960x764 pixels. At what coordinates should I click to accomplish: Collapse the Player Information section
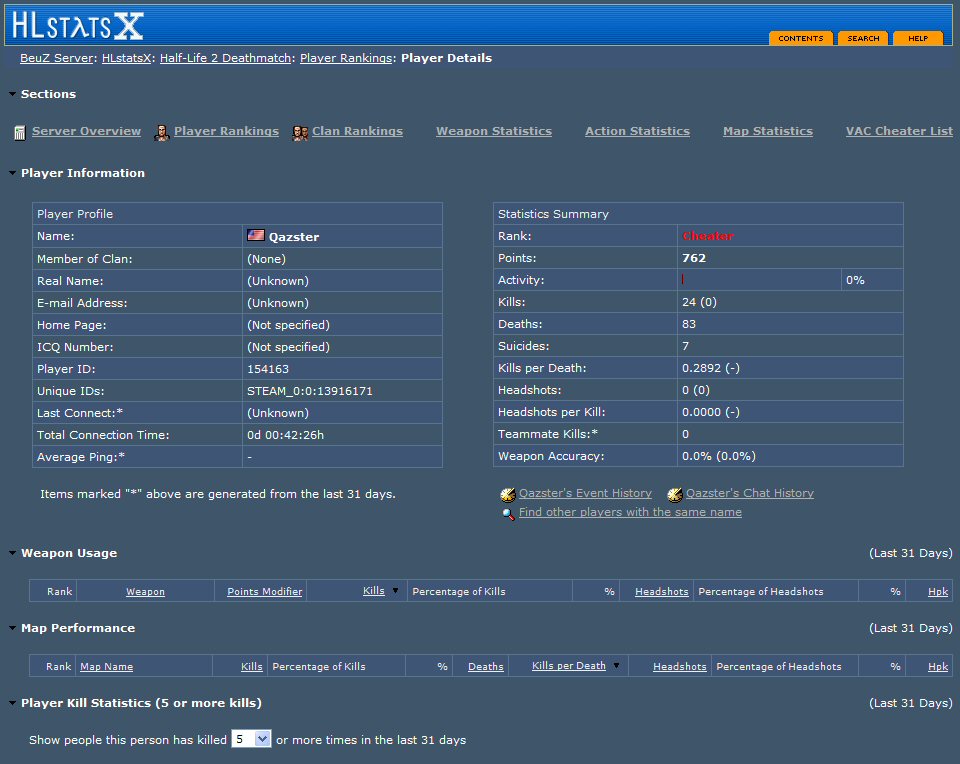(12, 173)
